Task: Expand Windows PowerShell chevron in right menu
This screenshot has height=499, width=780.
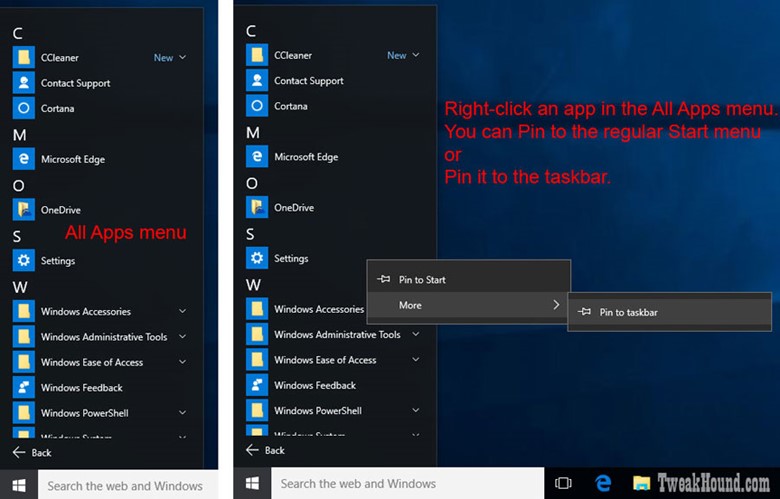Action: tap(416, 410)
